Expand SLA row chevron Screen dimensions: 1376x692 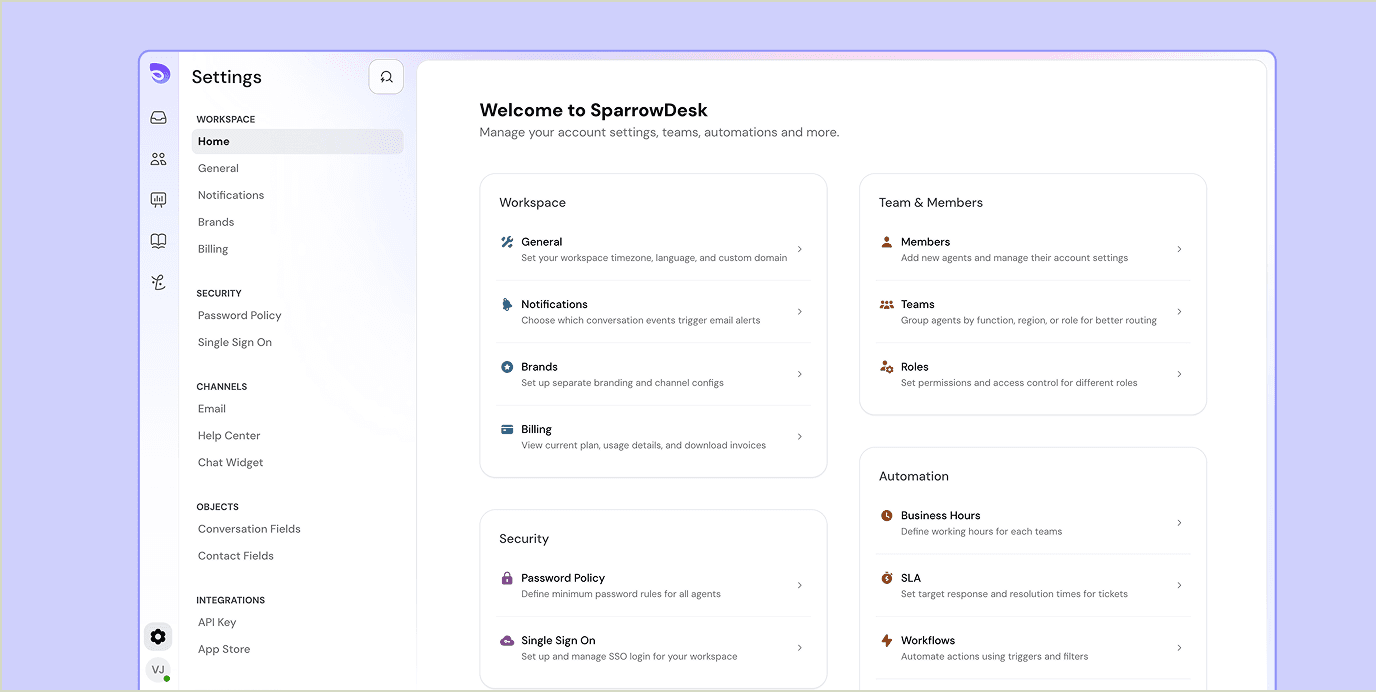click(1180, 585)
